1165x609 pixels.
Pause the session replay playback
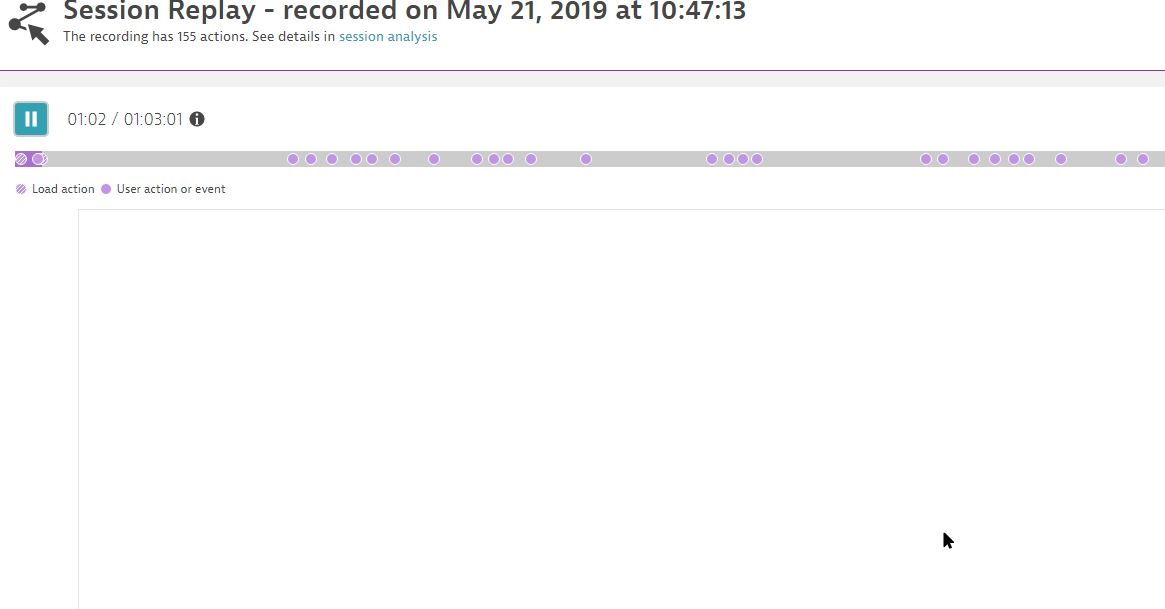tap(31, 119)
